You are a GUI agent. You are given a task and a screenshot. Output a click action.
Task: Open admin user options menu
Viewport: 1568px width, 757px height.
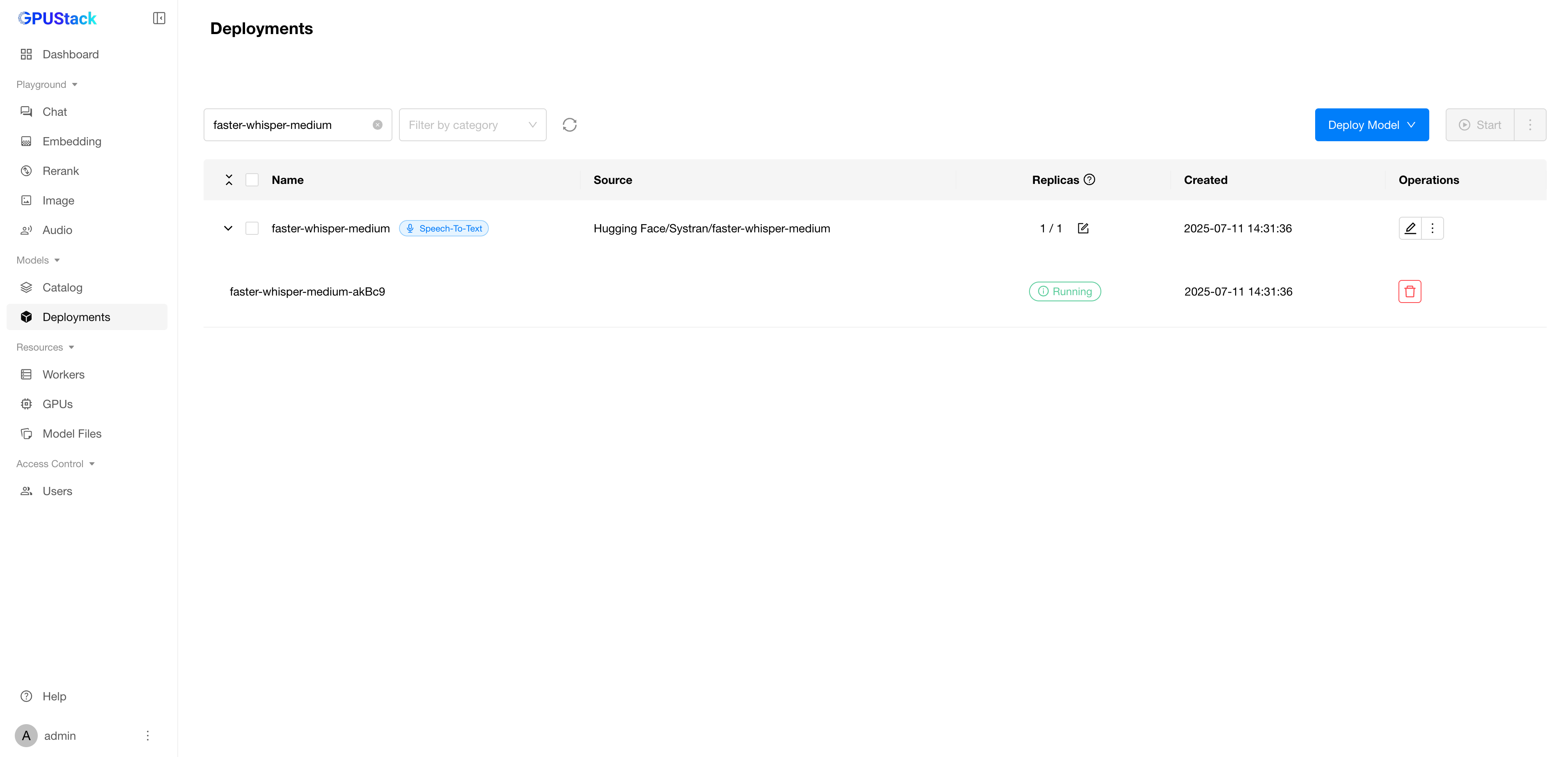pyautogui.click(x=147, y=736)
